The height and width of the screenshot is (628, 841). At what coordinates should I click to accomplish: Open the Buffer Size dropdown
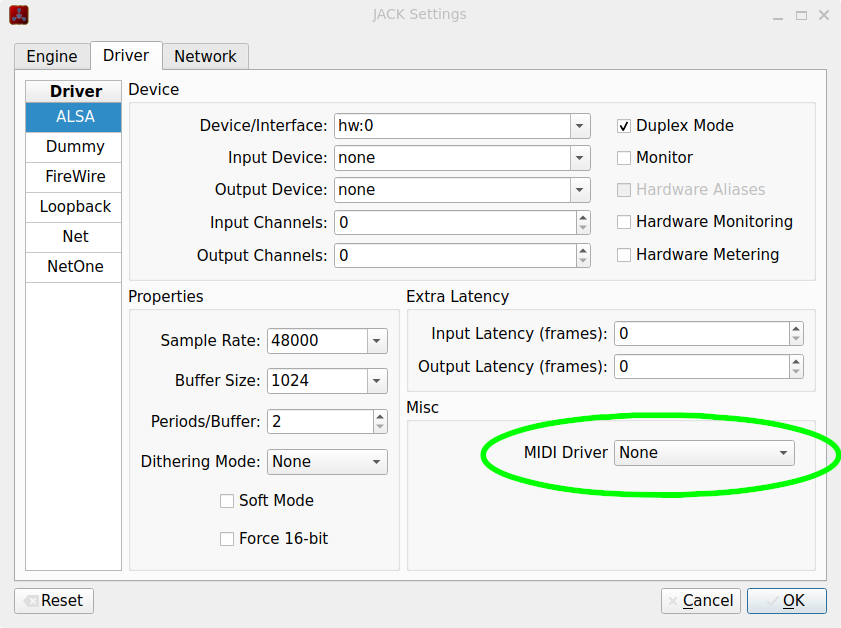tap(376, 381)
